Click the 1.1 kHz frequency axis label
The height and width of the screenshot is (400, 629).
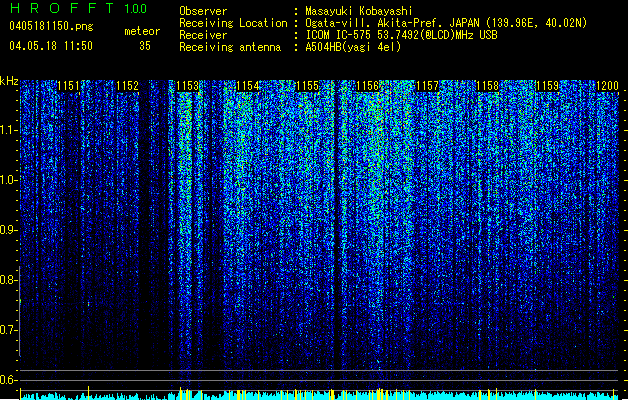tap(8, 130)
